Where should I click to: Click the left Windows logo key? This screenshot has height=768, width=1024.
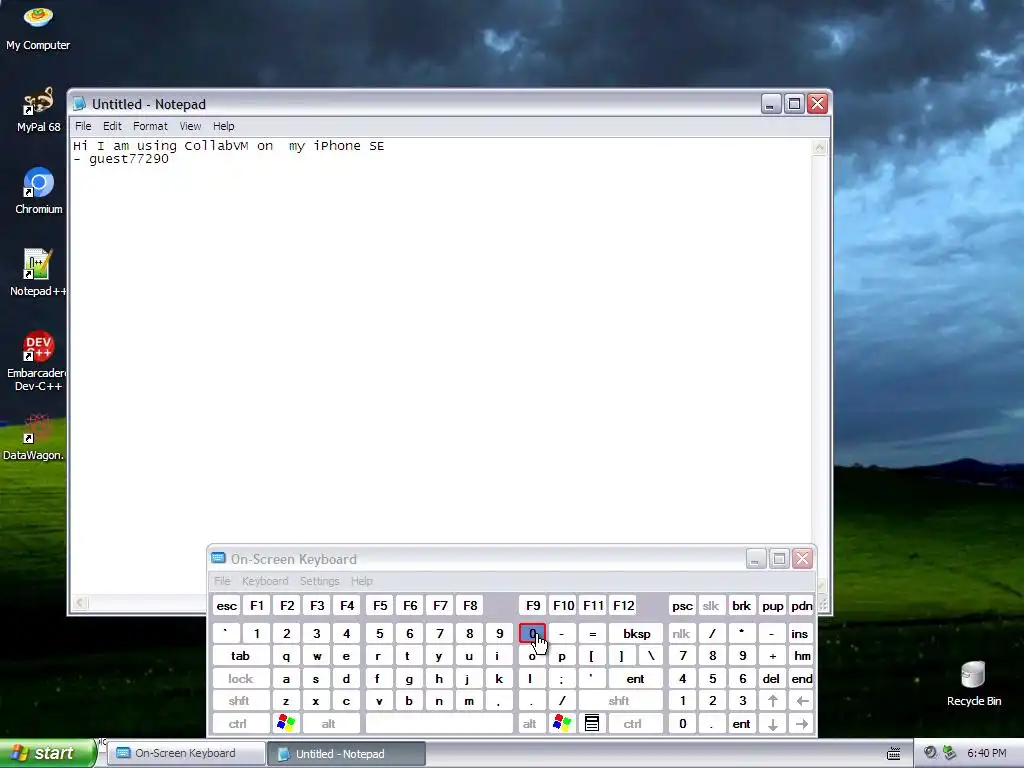tap(286, 723)
